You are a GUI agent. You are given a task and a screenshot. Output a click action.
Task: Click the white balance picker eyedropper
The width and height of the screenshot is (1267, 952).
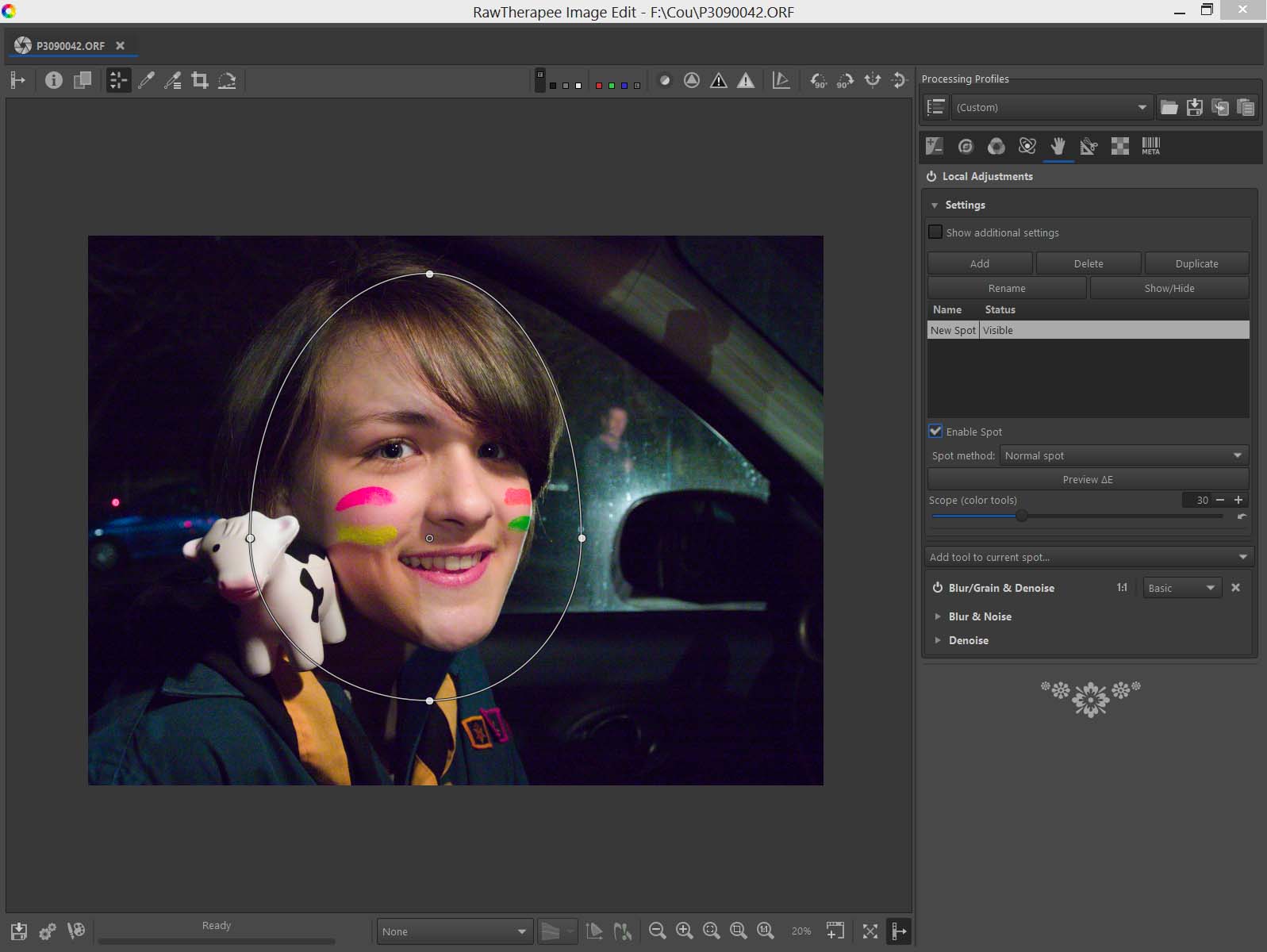click(146, 80)
